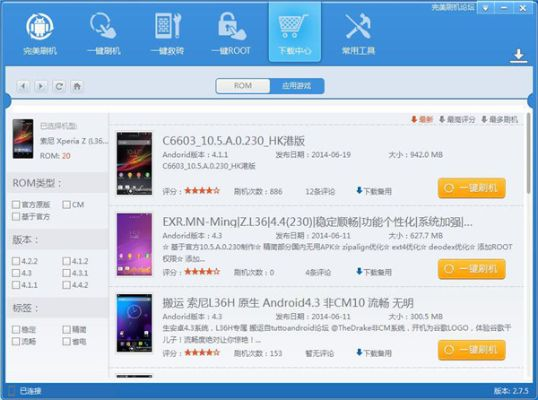The image size is (538, 400).
Task: Click 下载备用 for the EXR.MN-Ming ROM
Action: click(374, 272)
